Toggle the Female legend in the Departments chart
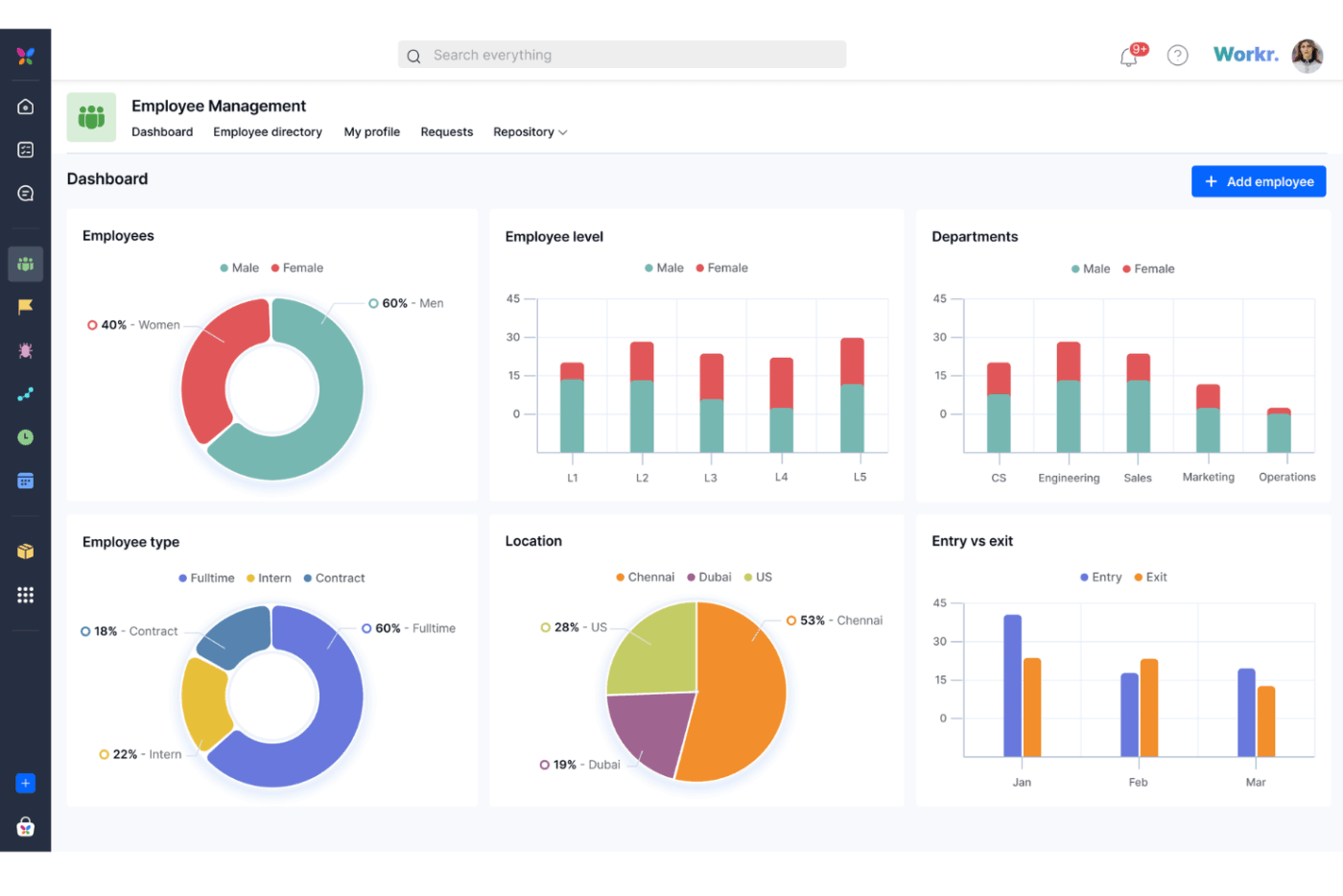The width and height of the screenshot is (1343, 896). click(1148, 269)
